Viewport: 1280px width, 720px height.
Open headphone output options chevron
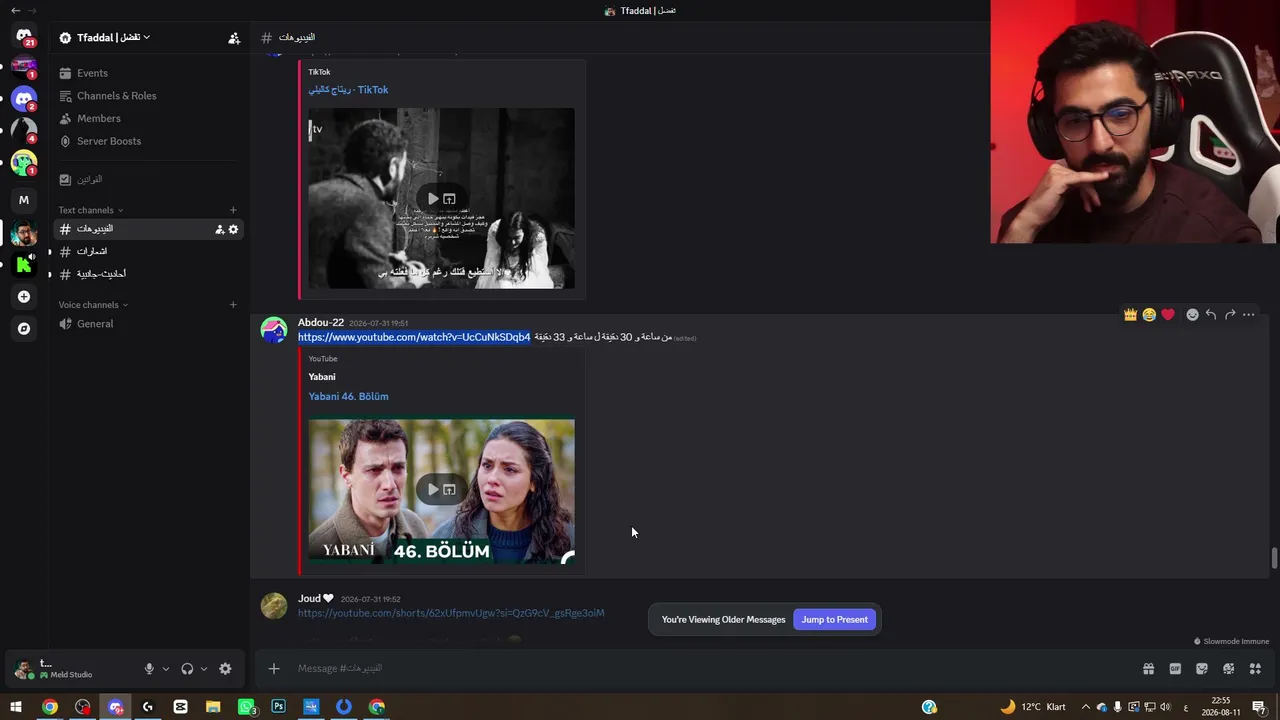pos(204,669)
